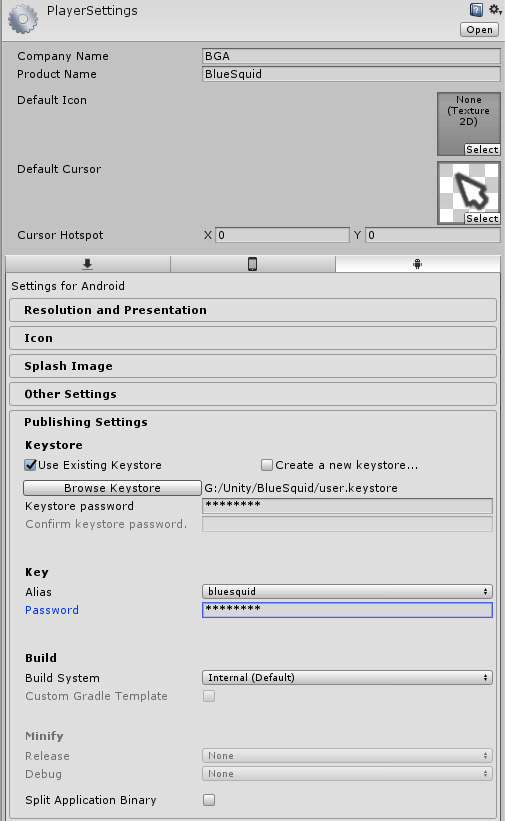Edit the Cursor Hotspot Y field
Screen dimensions: 505x821
pyautogui.click(x=433, y=235)
